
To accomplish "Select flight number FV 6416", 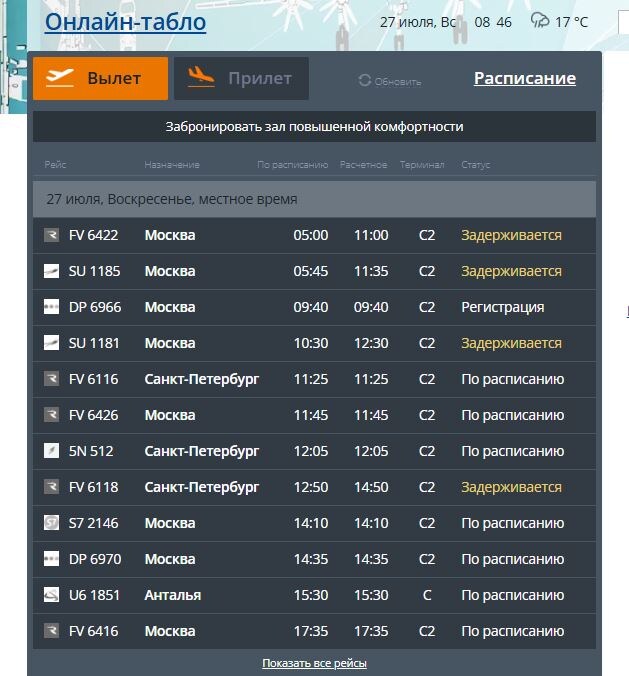I will pos(93,631).
